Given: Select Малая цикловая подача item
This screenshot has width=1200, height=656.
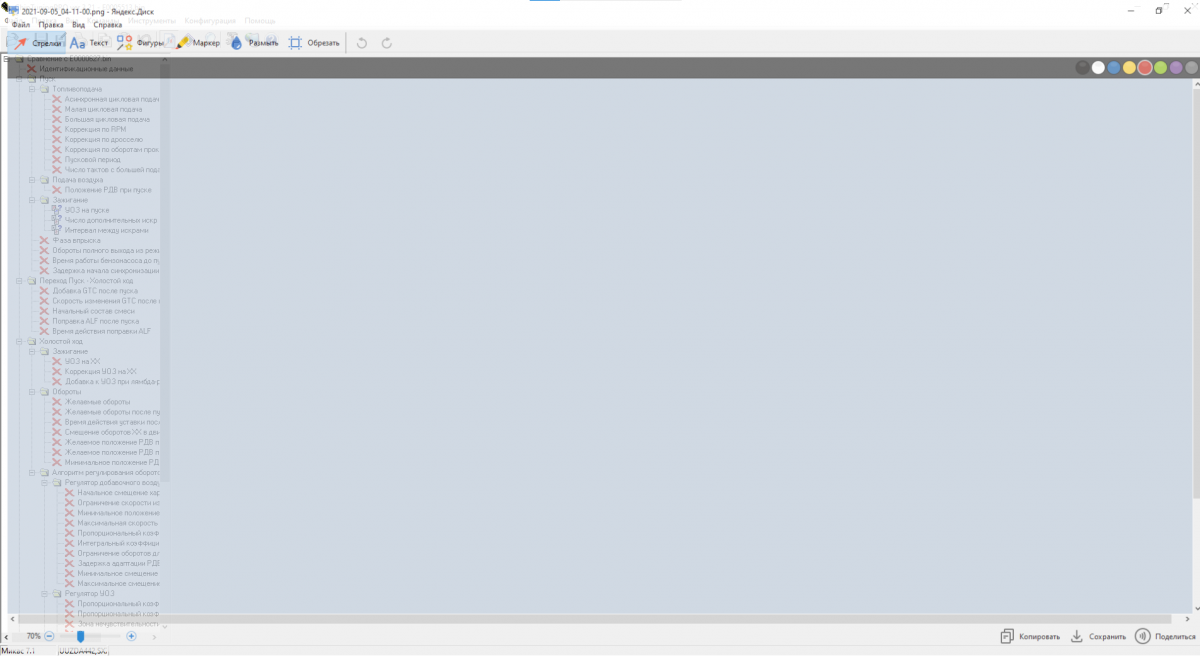Looking at the screenshot, I should click(x=103, y=109).
